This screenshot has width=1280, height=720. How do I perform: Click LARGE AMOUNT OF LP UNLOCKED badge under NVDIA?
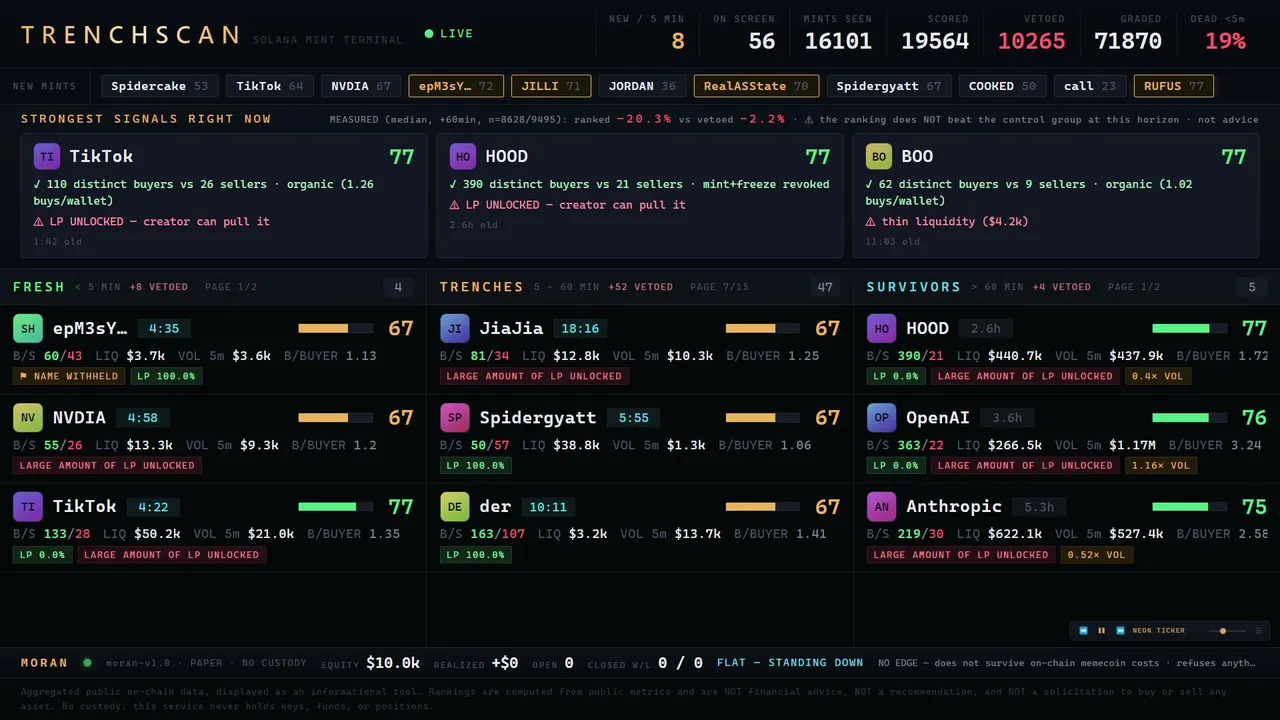coord(107,465)
